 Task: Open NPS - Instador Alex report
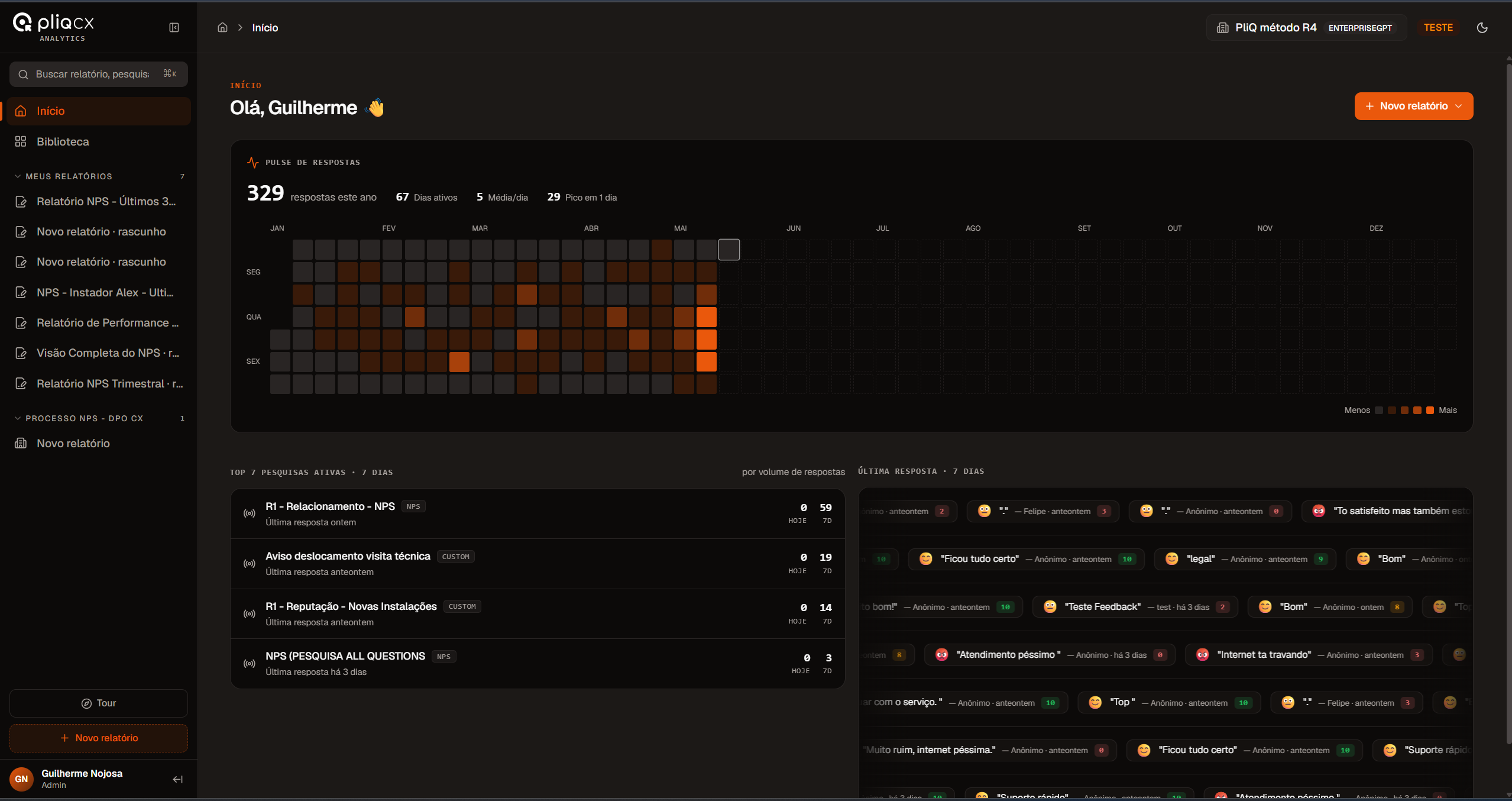click(99, 292)
